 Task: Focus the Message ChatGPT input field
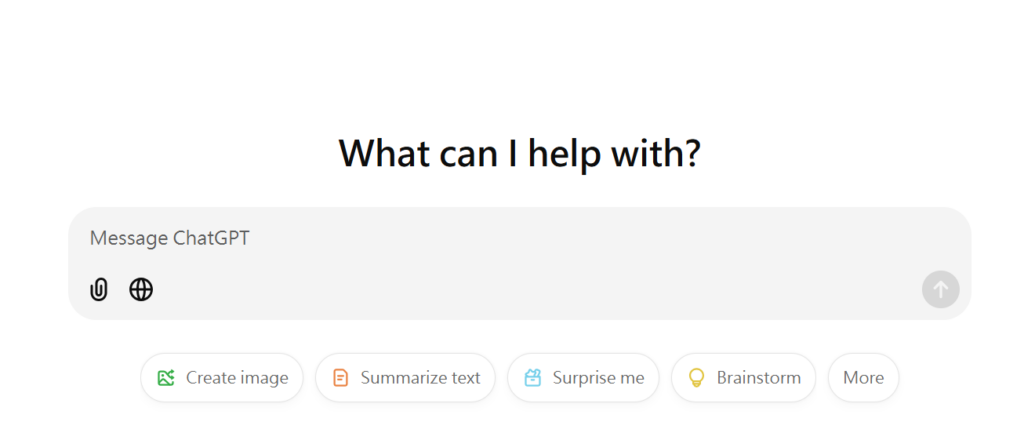[x=519, y=239]
